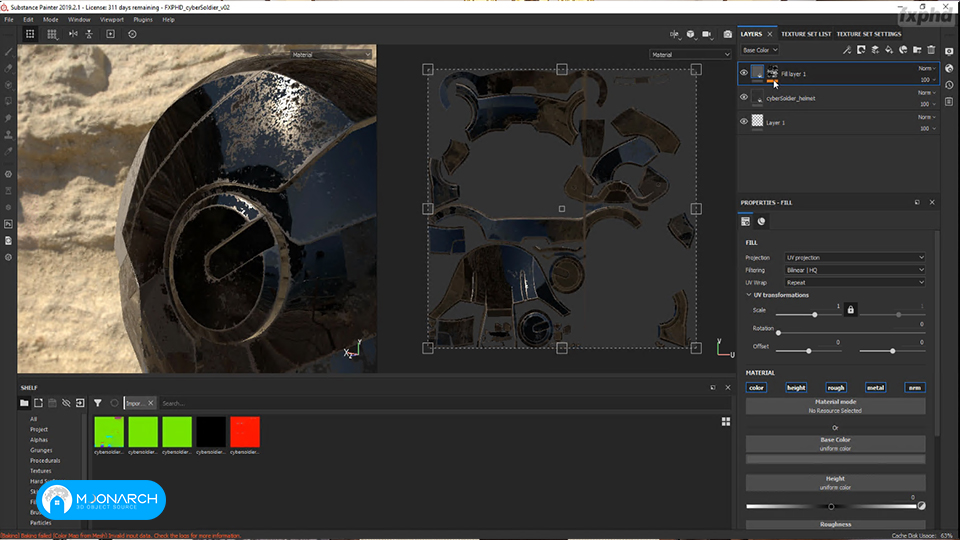Open History panel clock icon
The height and width of the screenshot is (540, 960).
pyautogui.click(x=949, y=85)
